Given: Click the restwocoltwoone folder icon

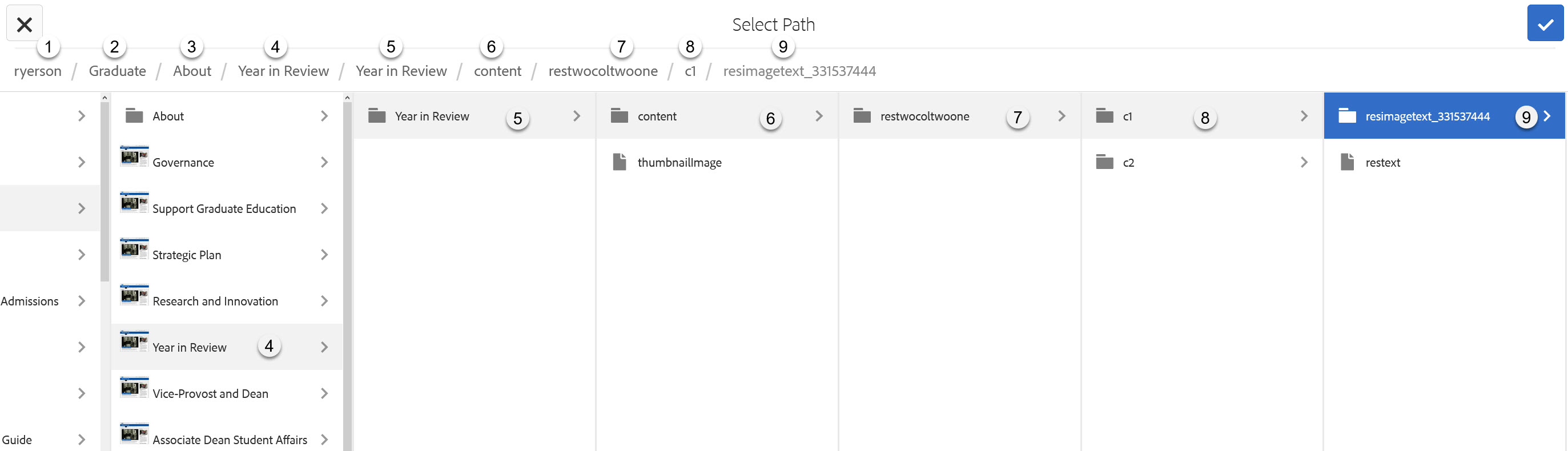Looking at the screenshot, I should pyautogui.click(x=862, y=115).
